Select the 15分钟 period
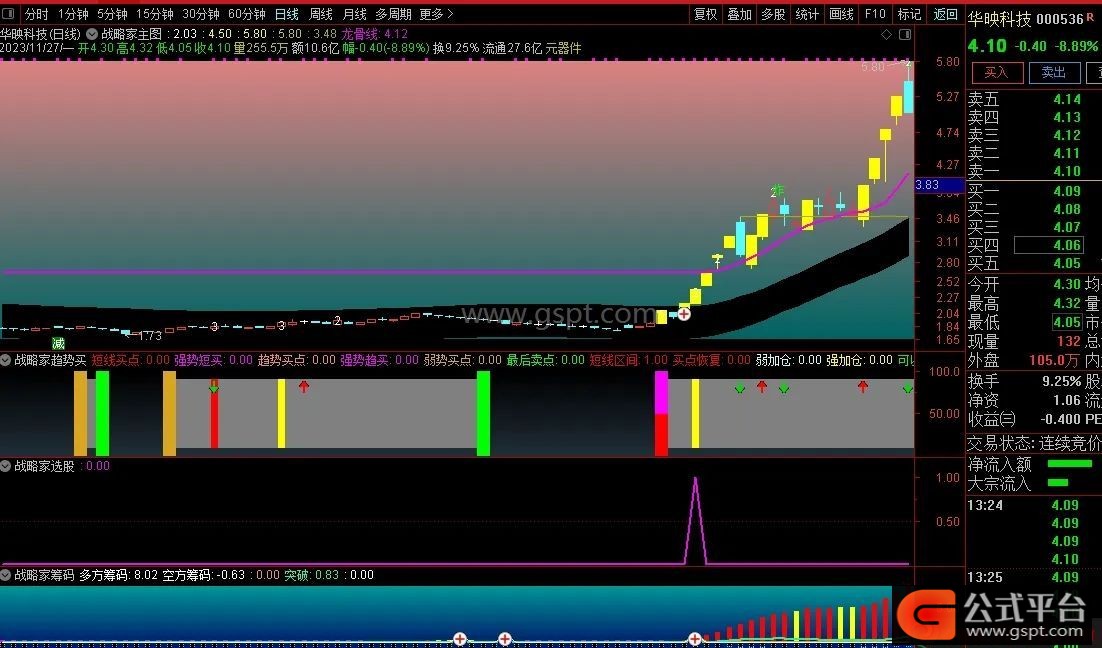Viewport: 1102px width, 648px height. pos(155,14)
